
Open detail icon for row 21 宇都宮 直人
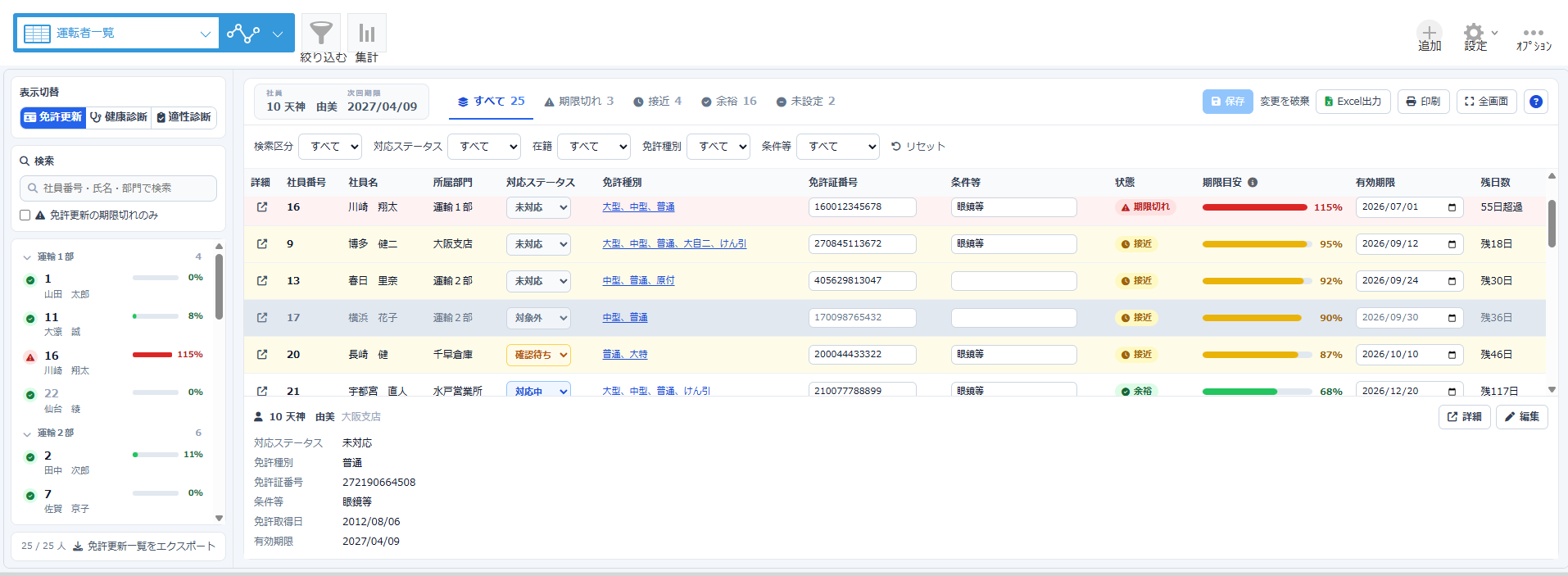pyautogui.click(x=262, y=391)
